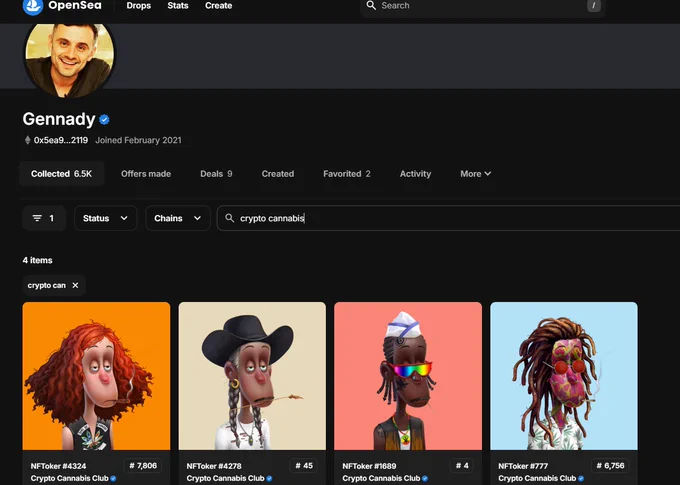The height and width of the screenshot is (485, 680).
Task: Click the Ethereum icon beside wallet address
Action: point(27,140)
